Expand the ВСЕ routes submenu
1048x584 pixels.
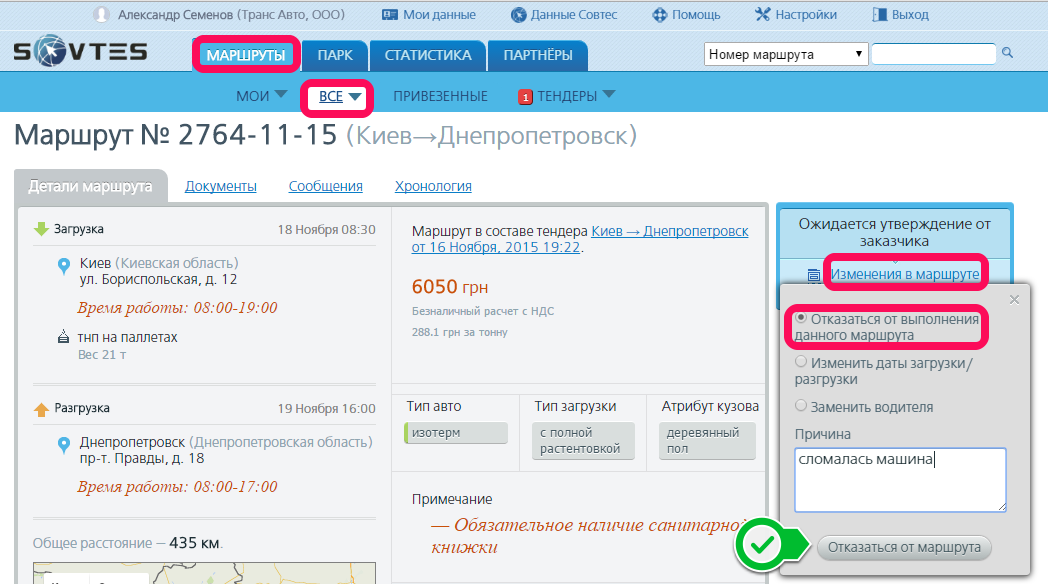click(x=355, y=96)
